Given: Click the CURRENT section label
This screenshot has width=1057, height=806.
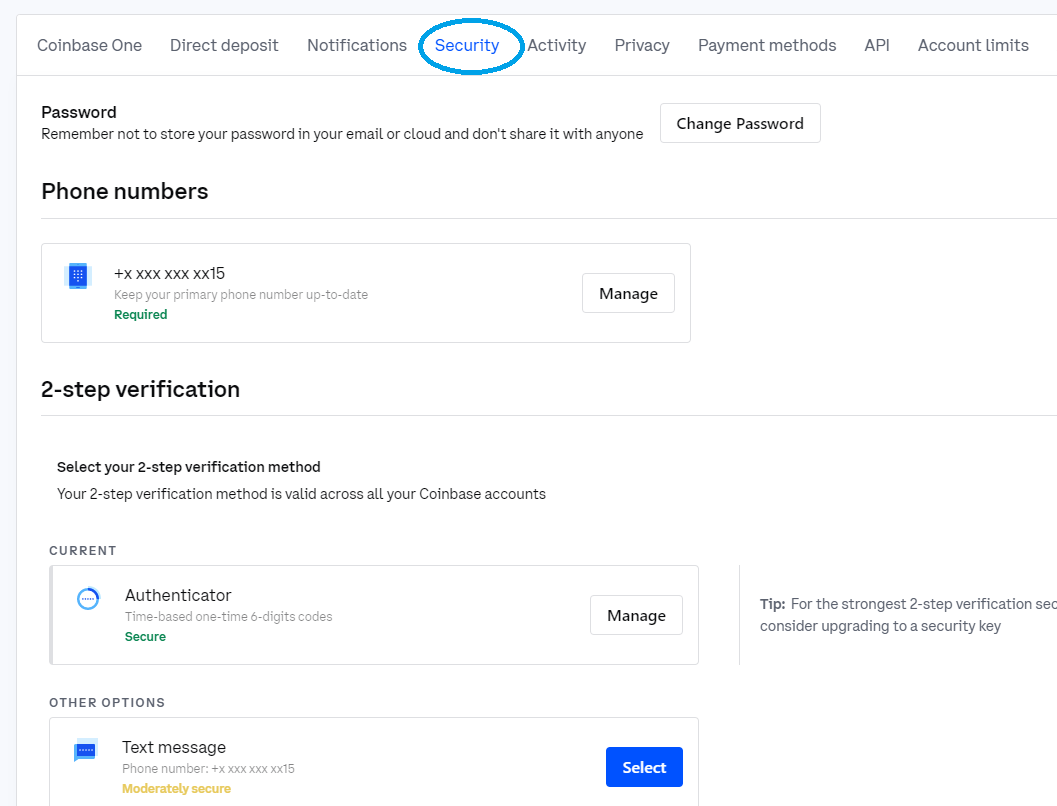Looking at the screenshot, I should click(x=83, y=551).
